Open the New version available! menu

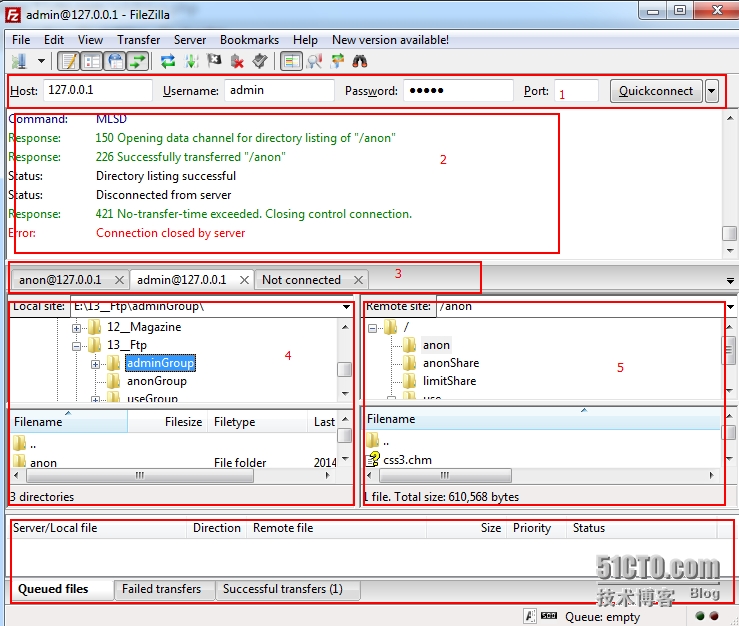point(390,40)
